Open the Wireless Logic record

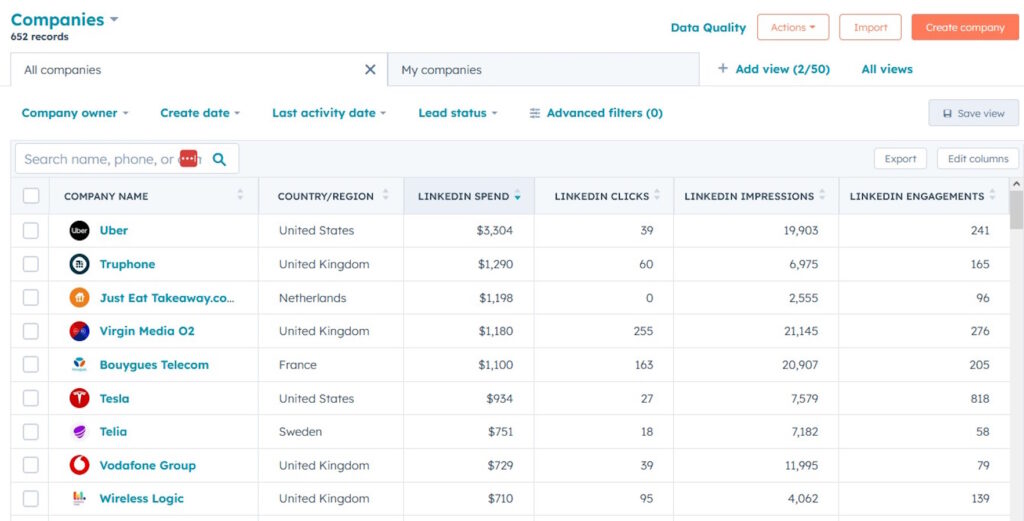(142, 499)
